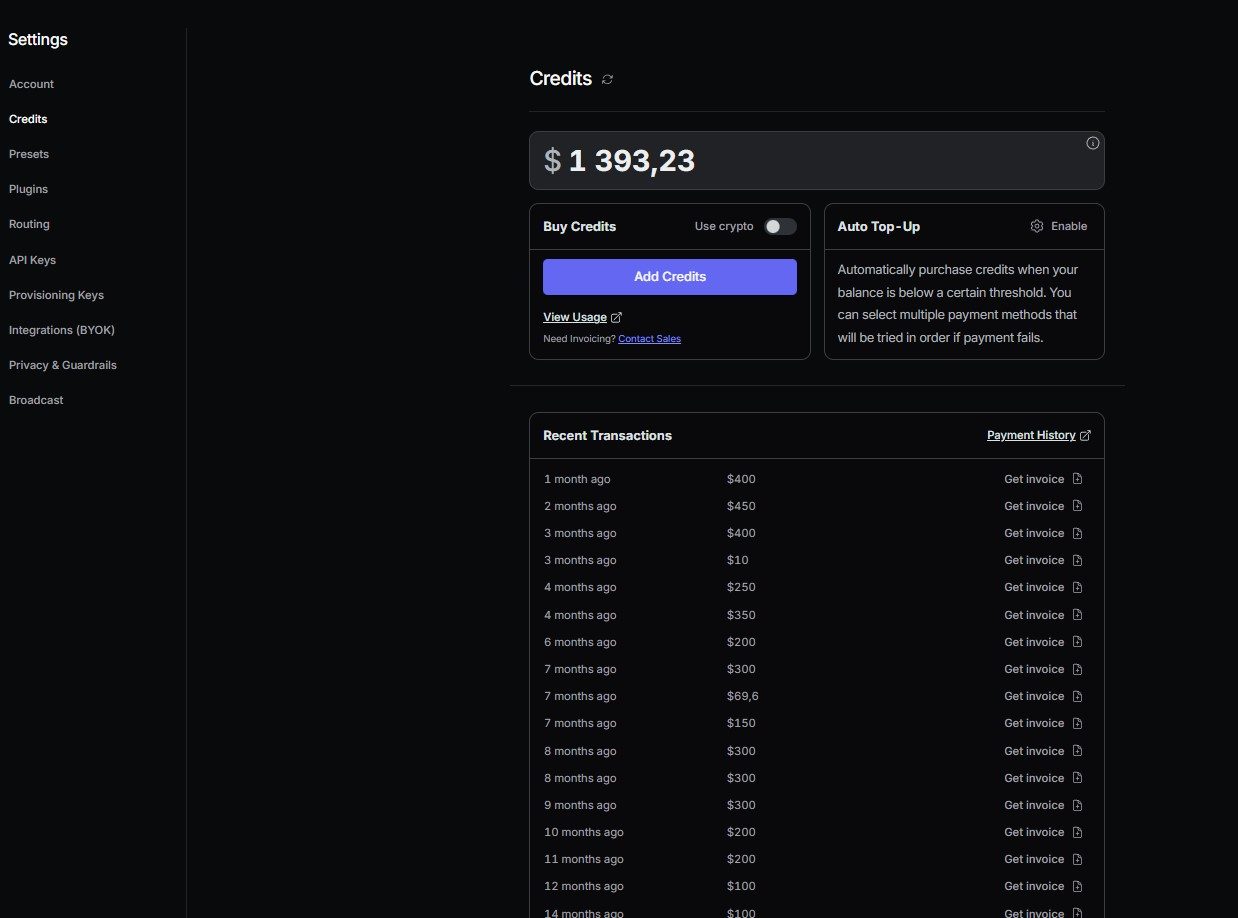Click the $1 393,23 balance display
The image size is (1238, 918).
click(x=630, y=161)
